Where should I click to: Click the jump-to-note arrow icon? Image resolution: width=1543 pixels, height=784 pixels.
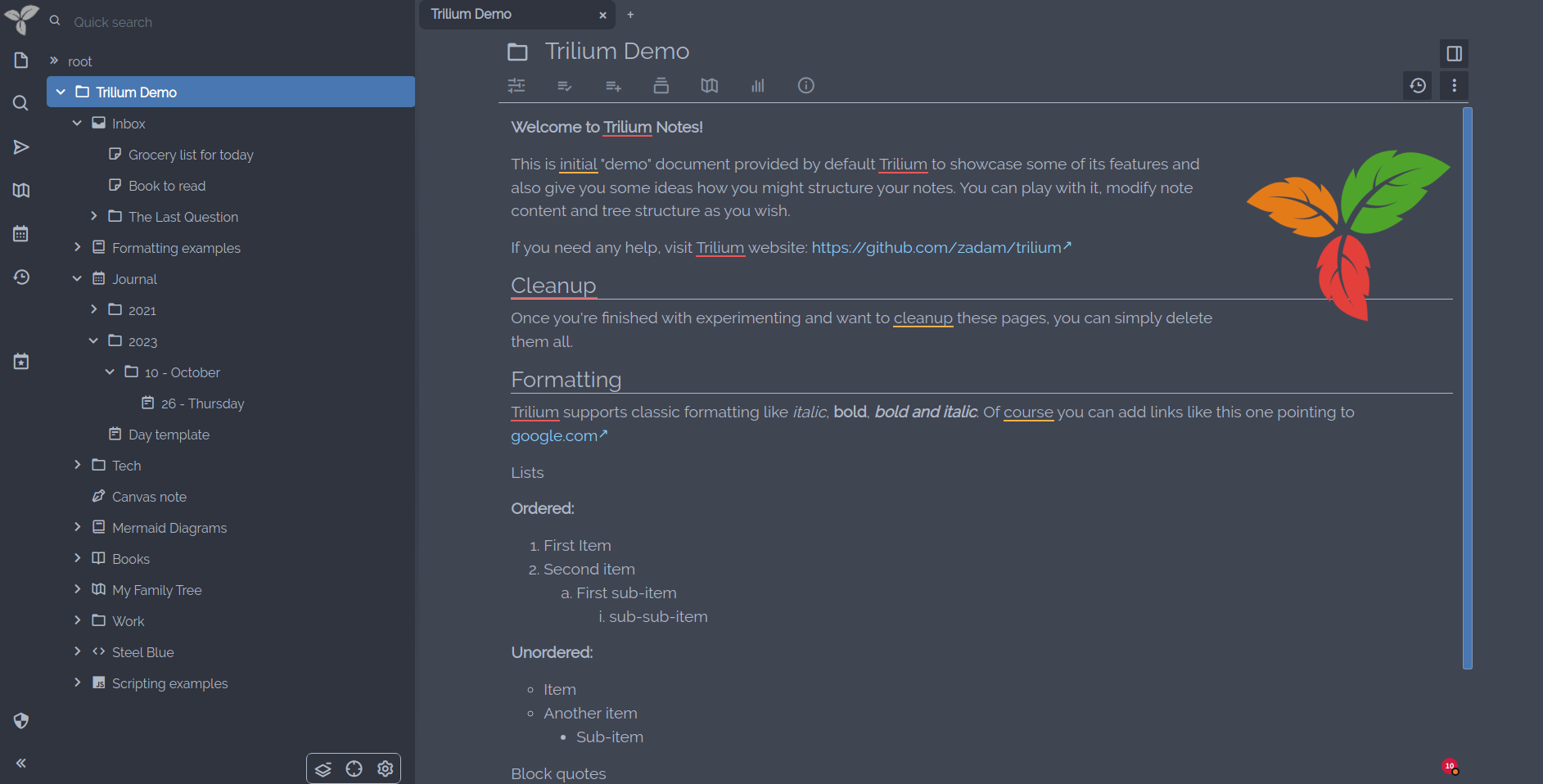(21, 147)
